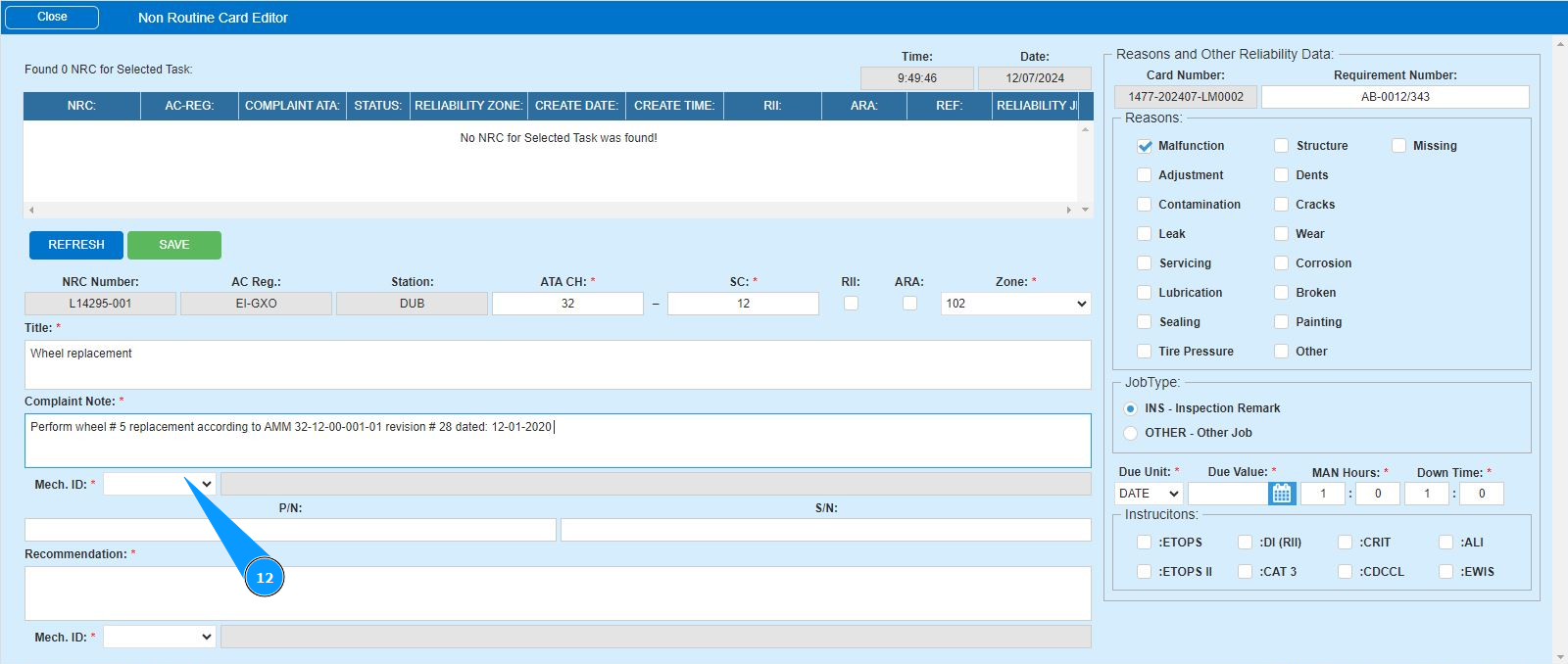Select OTHER - Other Job radio option
The width and height of the screenshot is (1568, 664).
(x=1131, y=433)
